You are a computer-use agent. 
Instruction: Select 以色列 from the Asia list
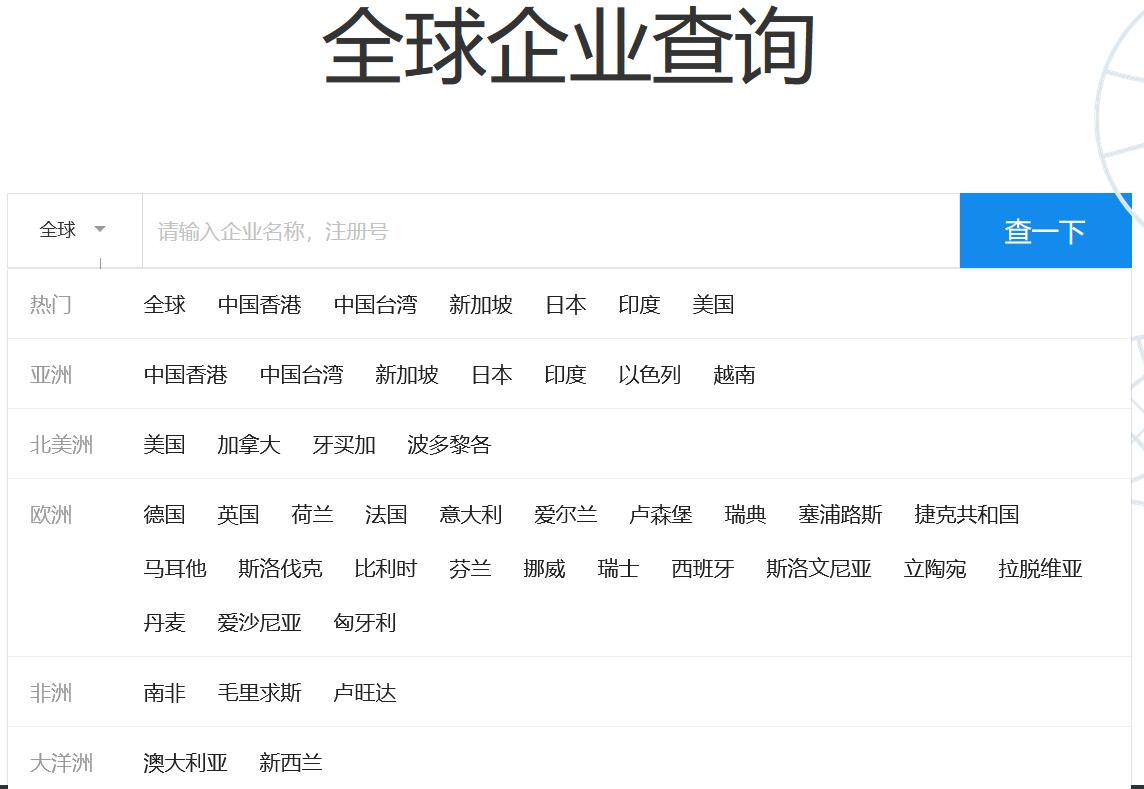[x=649, y=375]
